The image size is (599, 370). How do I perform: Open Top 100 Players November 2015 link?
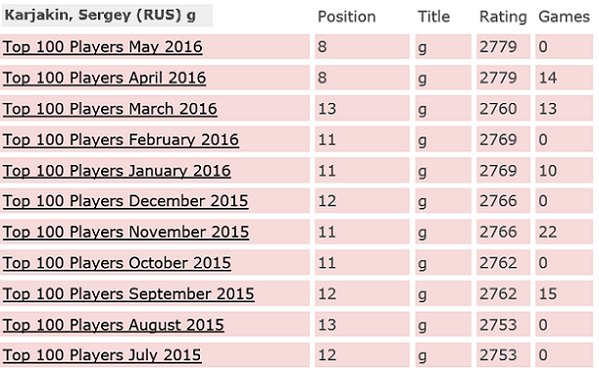[126, 232]
